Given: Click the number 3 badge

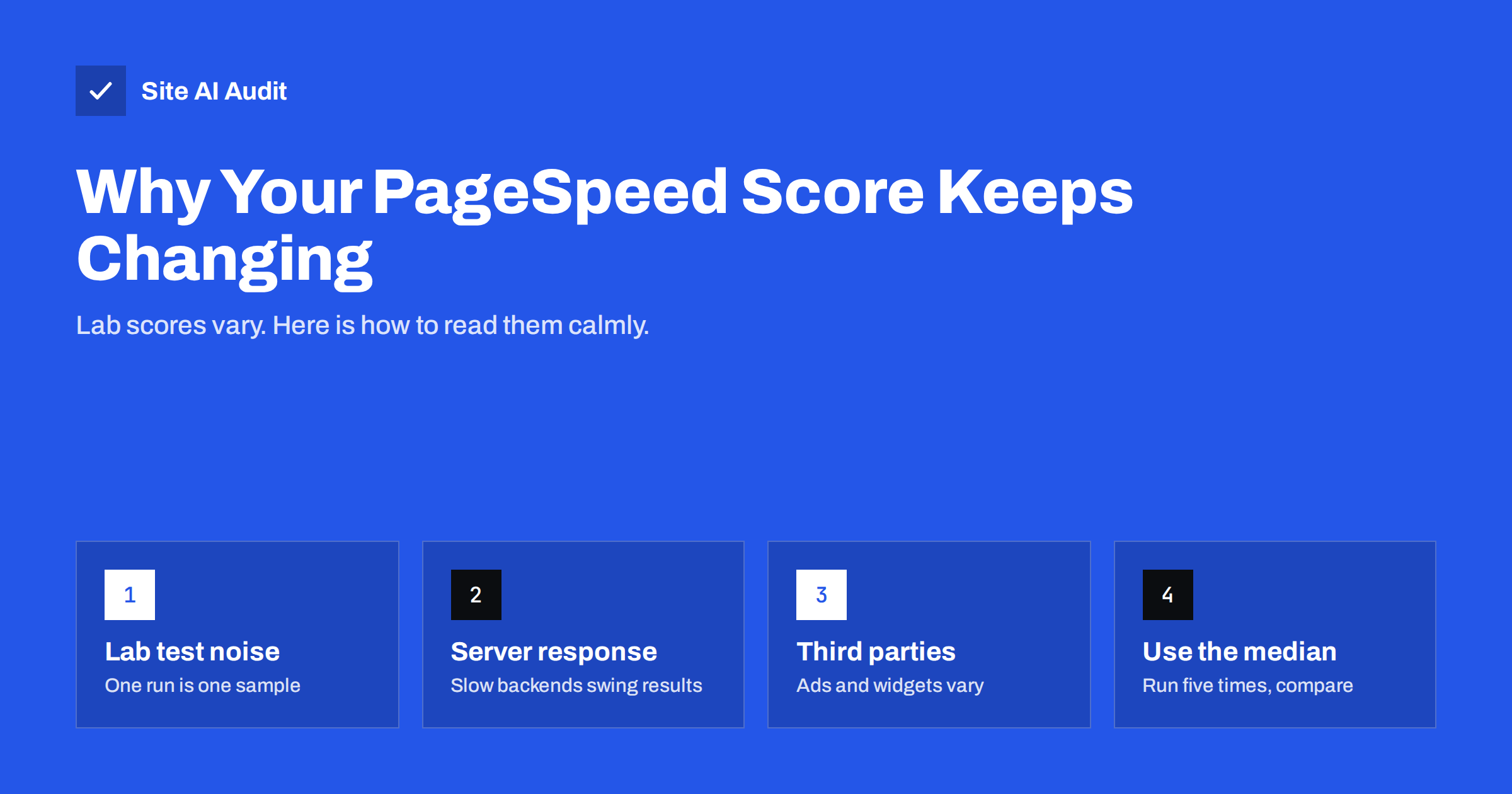Looking at the screenshot, I should pos(822,595).
